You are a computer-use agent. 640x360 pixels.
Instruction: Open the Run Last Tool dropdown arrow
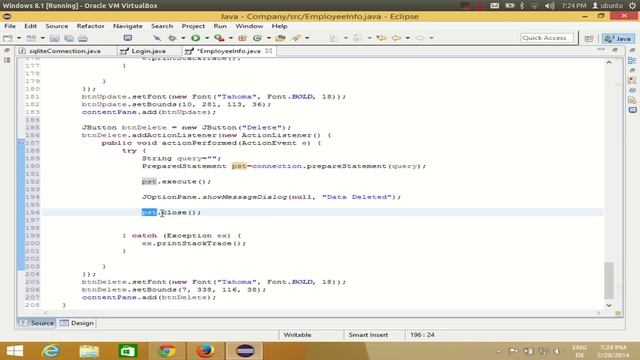pos(231,38)
